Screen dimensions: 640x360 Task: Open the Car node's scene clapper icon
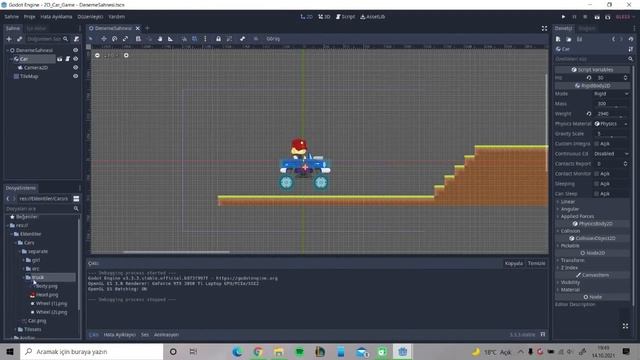[x=60, y=59]
